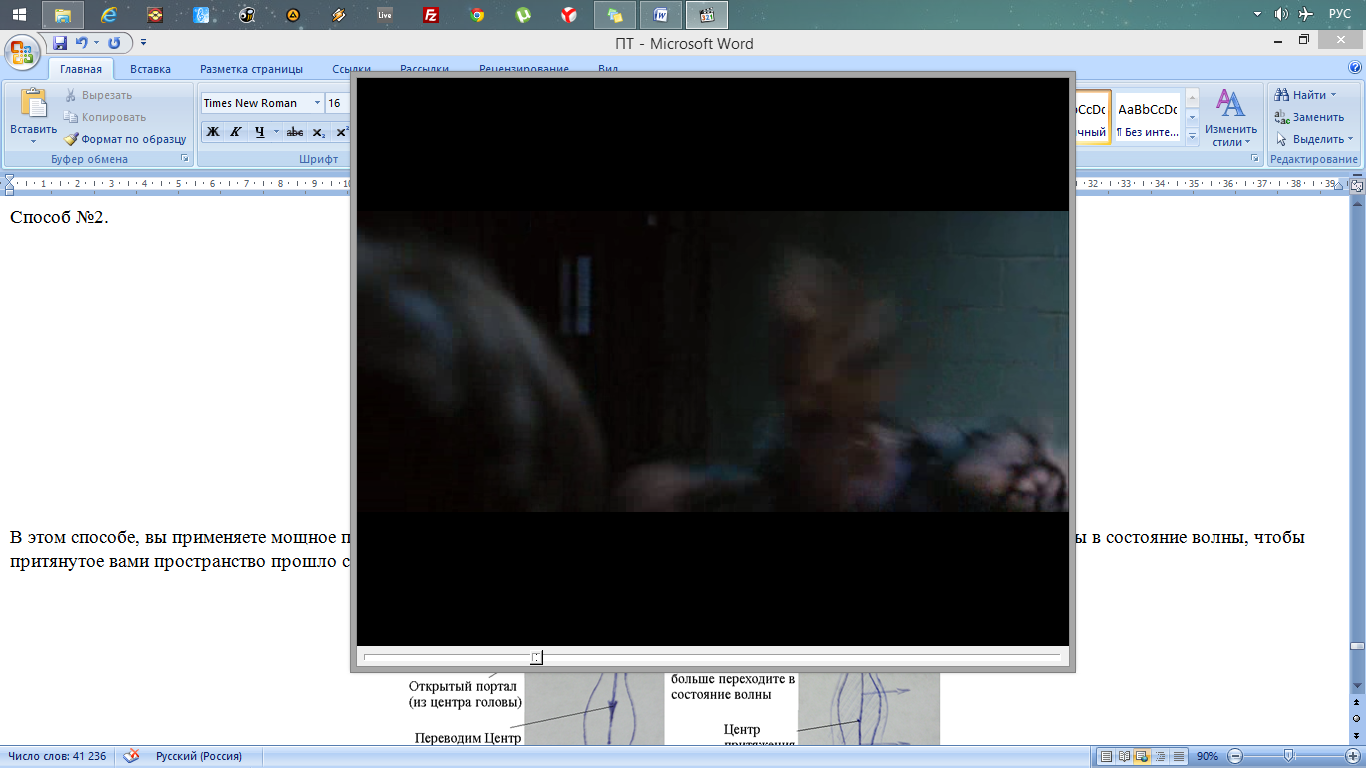Toggle strikethrough (abc) formatting
1366x768 pixels.
click(295, 132)
